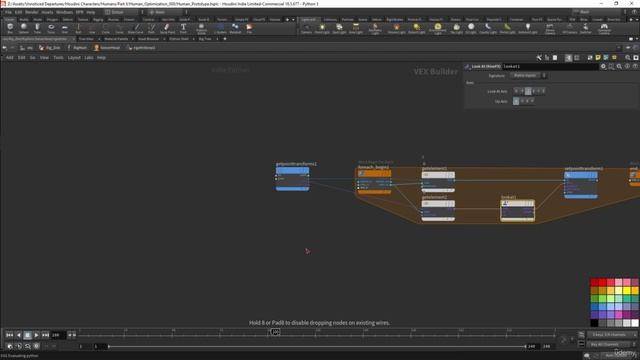Open the parameter panel gear menu
The height and width of the screenshot is (360, 640).
click(x=603, y=66)
